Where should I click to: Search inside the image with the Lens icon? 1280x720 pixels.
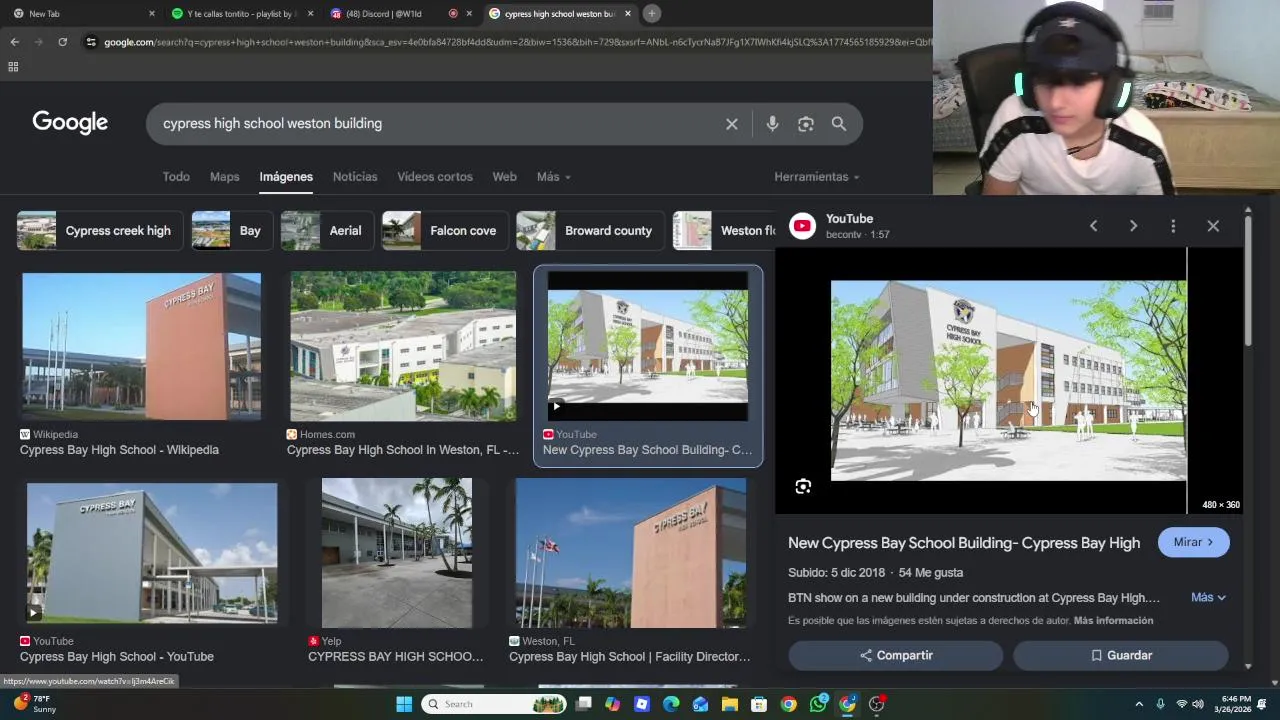click(803, 487)
